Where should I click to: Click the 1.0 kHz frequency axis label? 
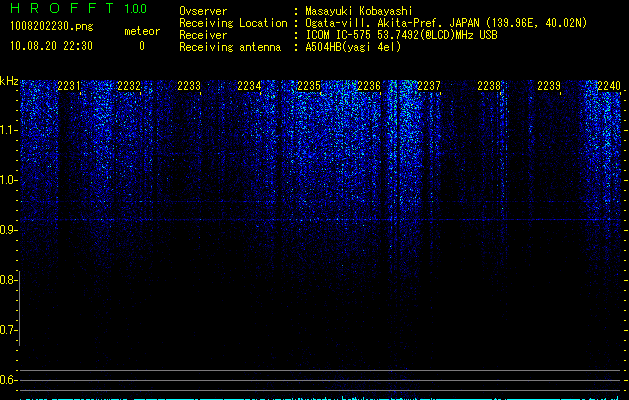coord(8,180)
